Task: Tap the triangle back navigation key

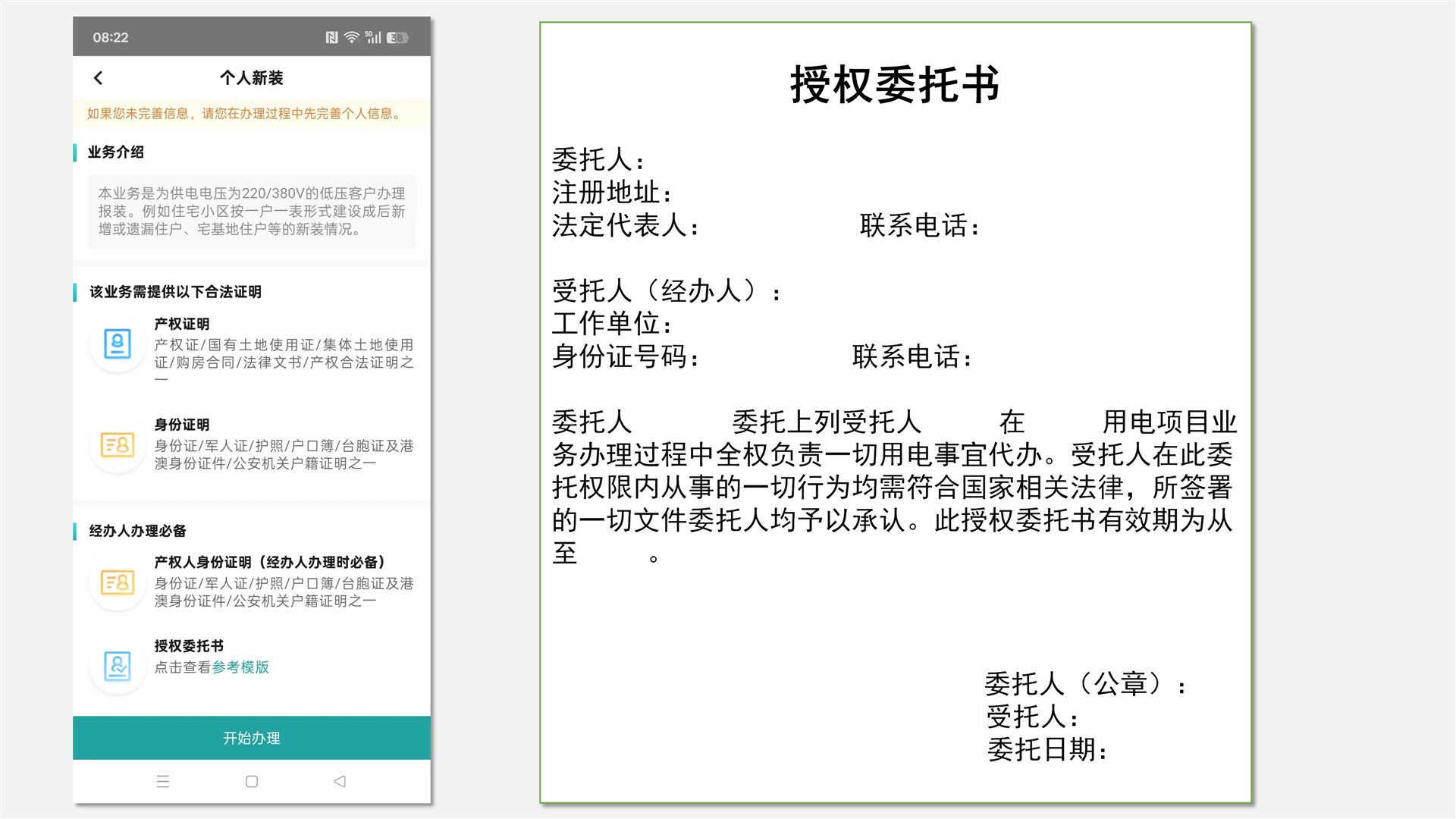Action: click(x=340, y=781)
